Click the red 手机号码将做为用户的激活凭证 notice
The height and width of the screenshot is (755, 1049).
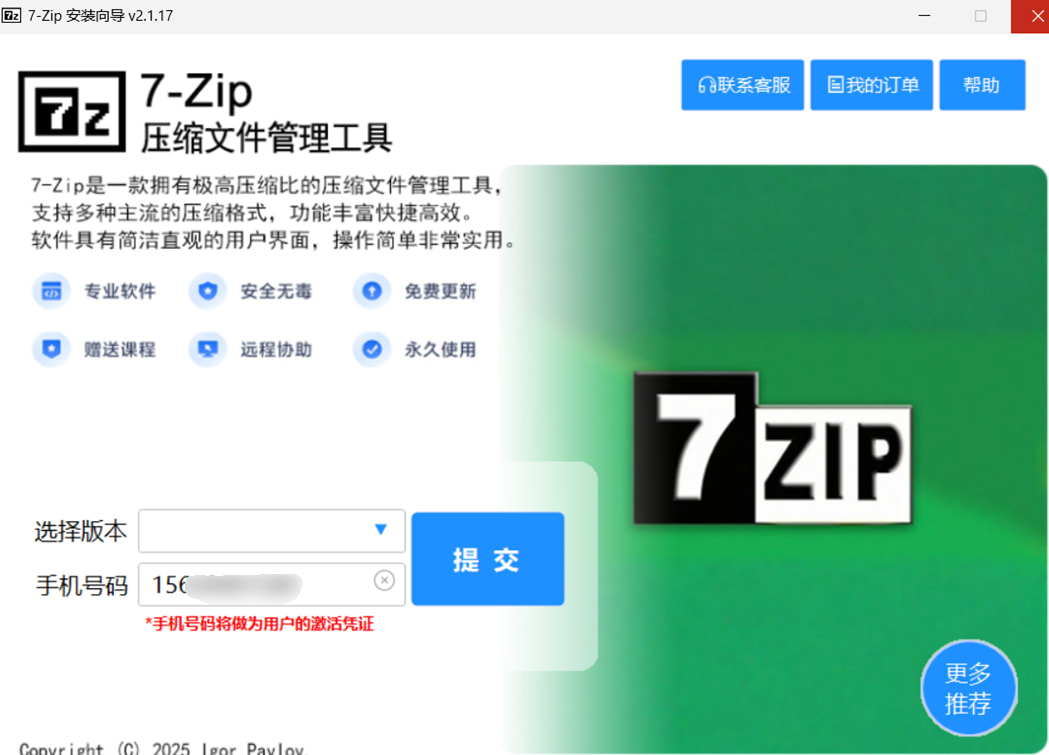pyautogui.click(x=260, y=624)
